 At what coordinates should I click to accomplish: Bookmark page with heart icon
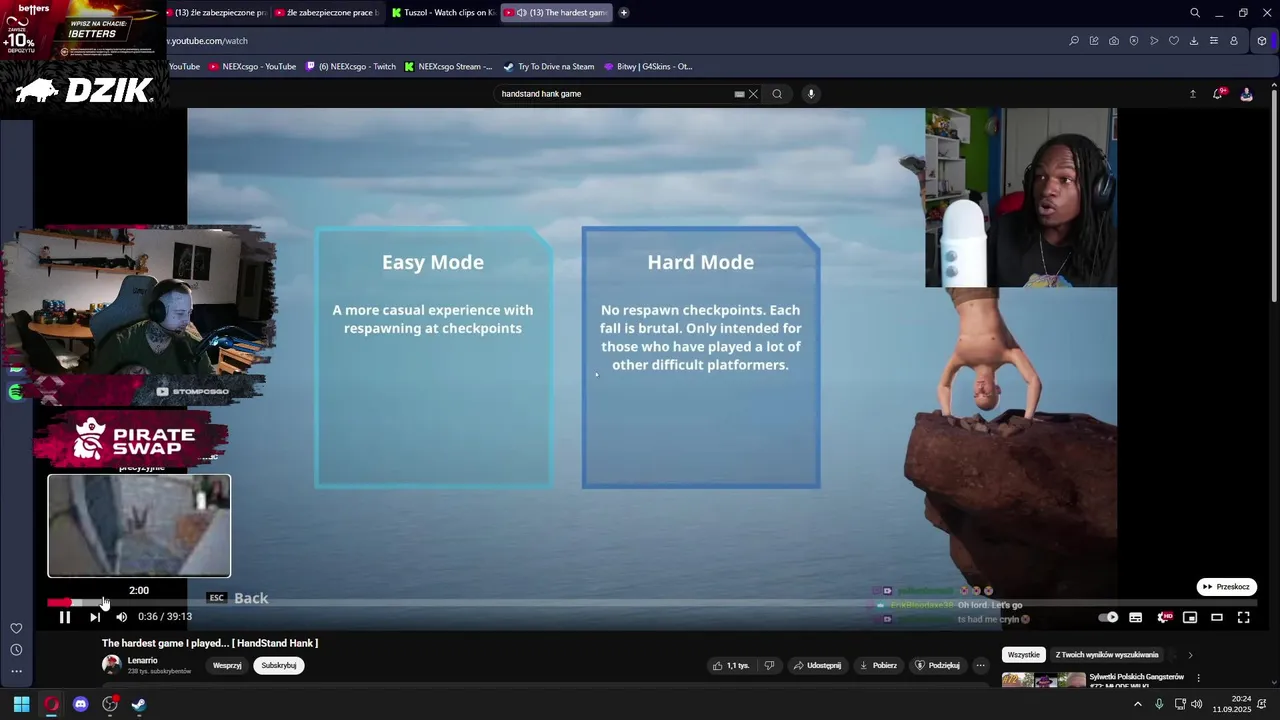(1174, 41)
